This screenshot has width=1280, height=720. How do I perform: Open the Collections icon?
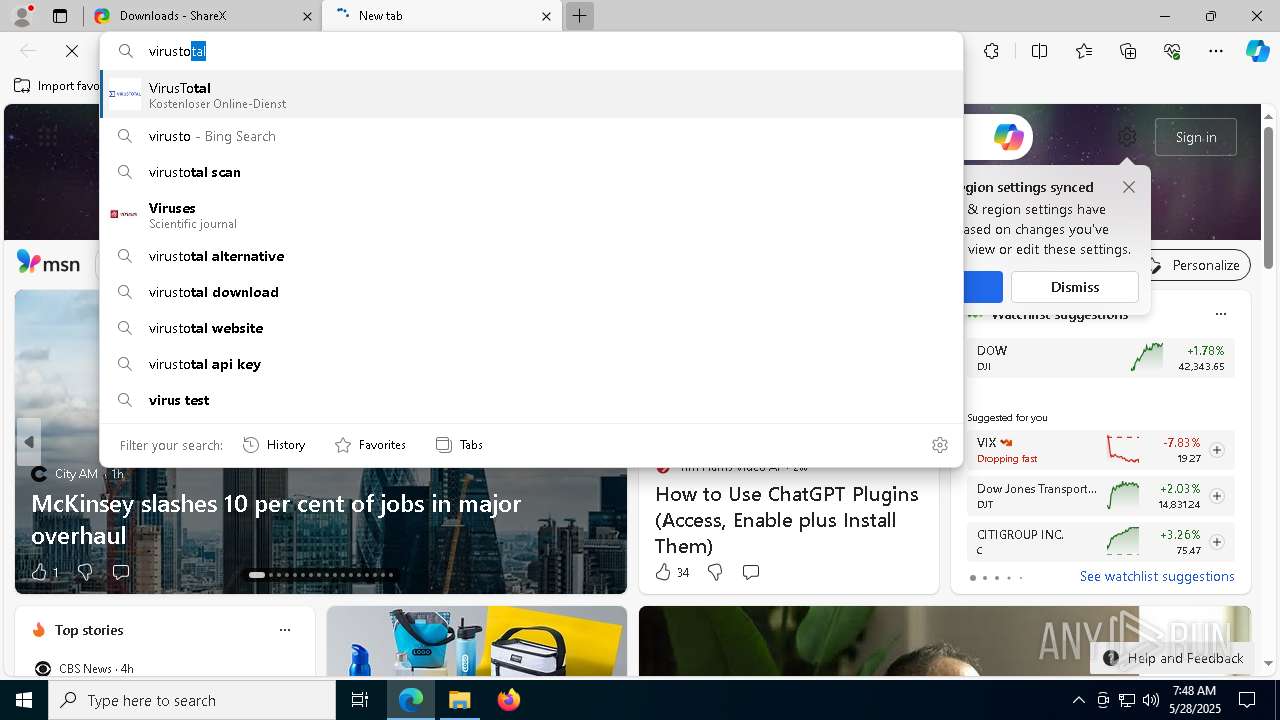click(1128, 51)
